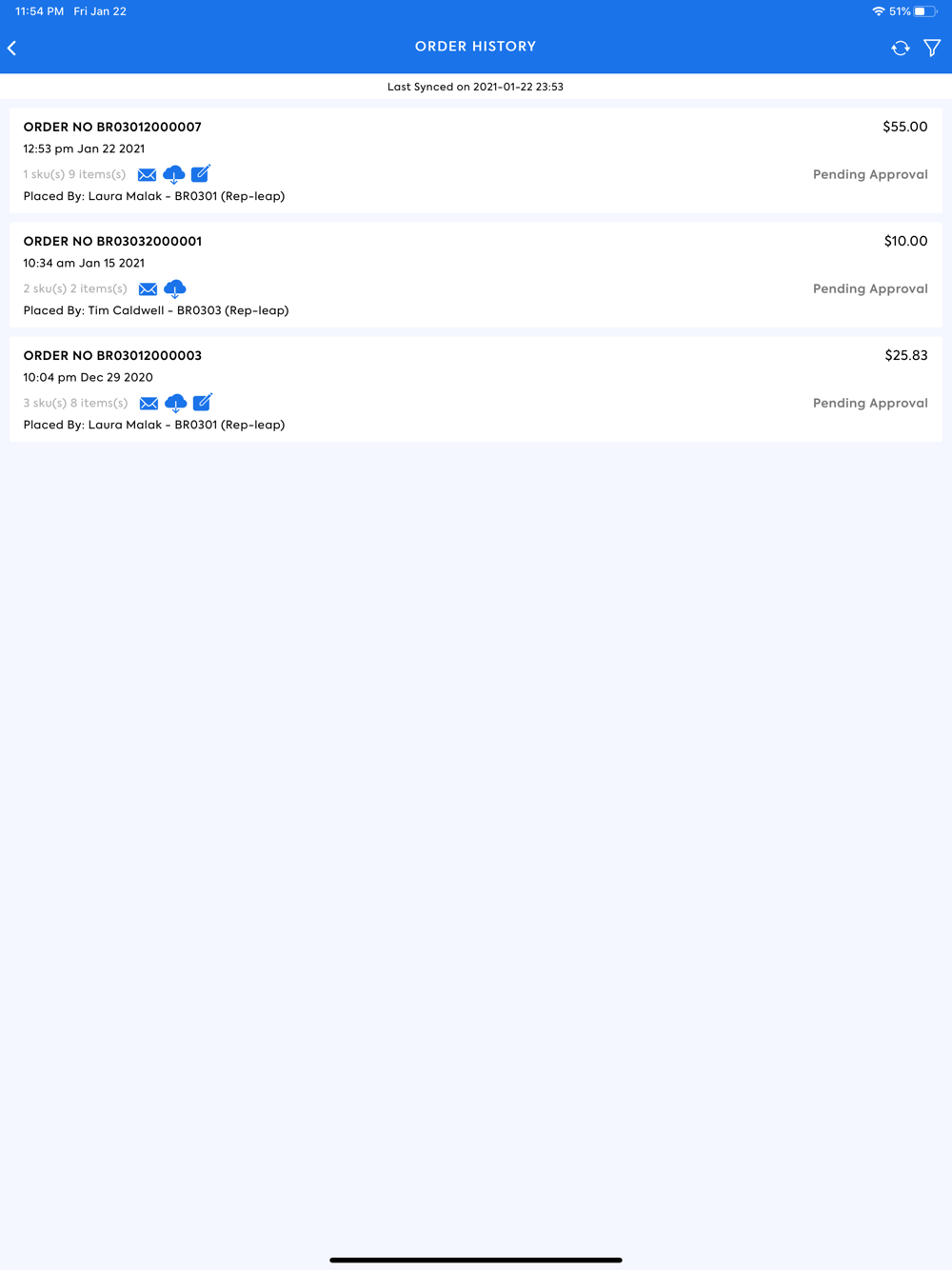Download order BR03032000001 with cloud icon

[x=174, y=288]
